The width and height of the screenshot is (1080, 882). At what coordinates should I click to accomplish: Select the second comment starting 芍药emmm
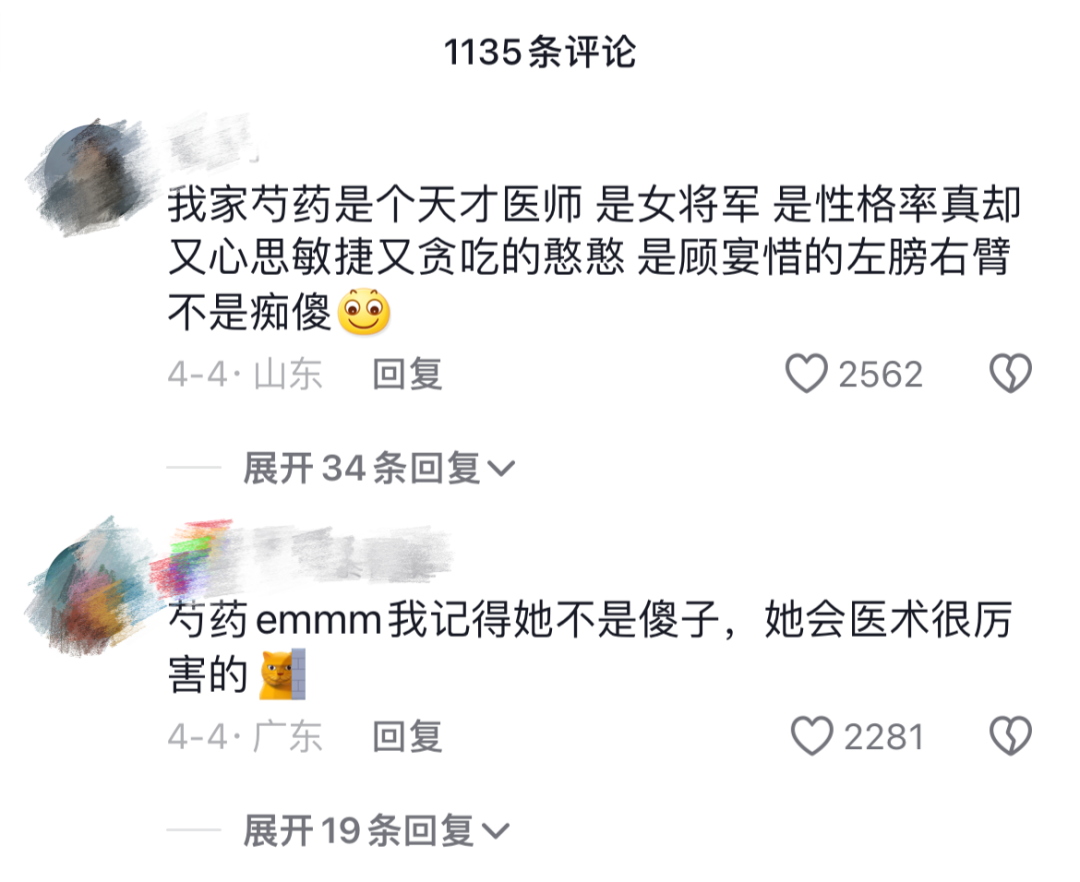(x=590, y=647)
